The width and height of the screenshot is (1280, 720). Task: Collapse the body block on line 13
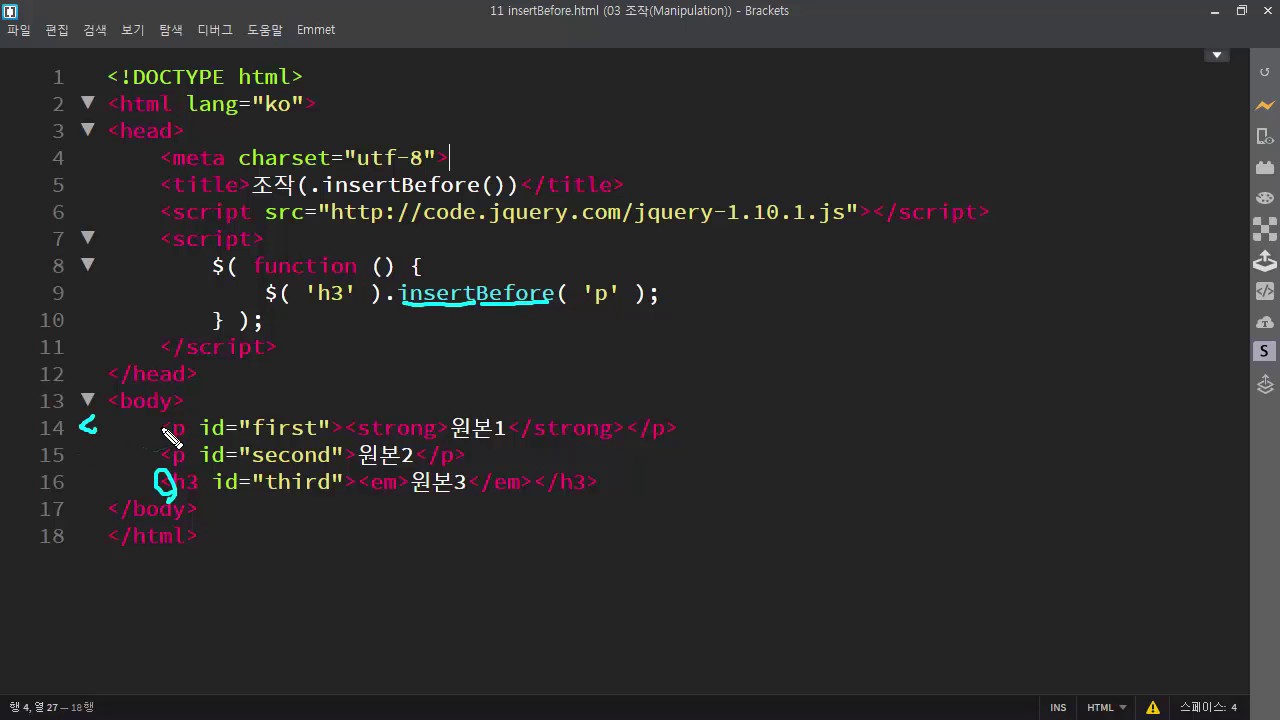tap(88, 399)
